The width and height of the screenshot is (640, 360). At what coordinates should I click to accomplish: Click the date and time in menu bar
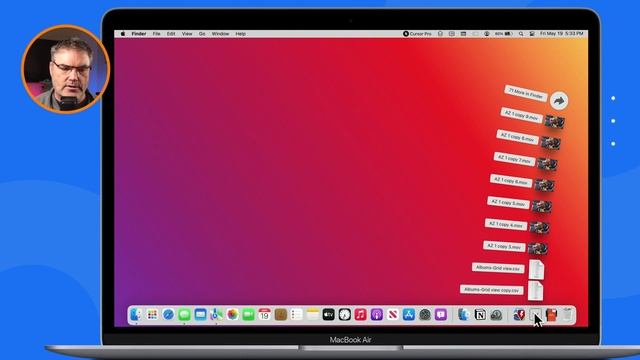562,34
